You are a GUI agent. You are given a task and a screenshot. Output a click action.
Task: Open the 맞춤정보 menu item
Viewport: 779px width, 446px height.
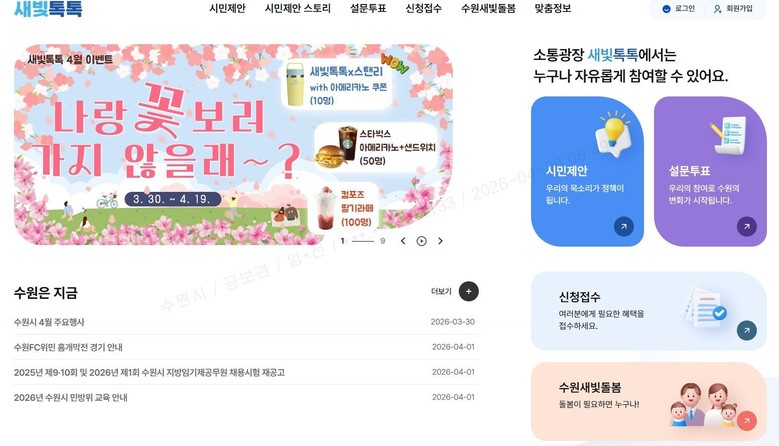(x=552, y=8)
